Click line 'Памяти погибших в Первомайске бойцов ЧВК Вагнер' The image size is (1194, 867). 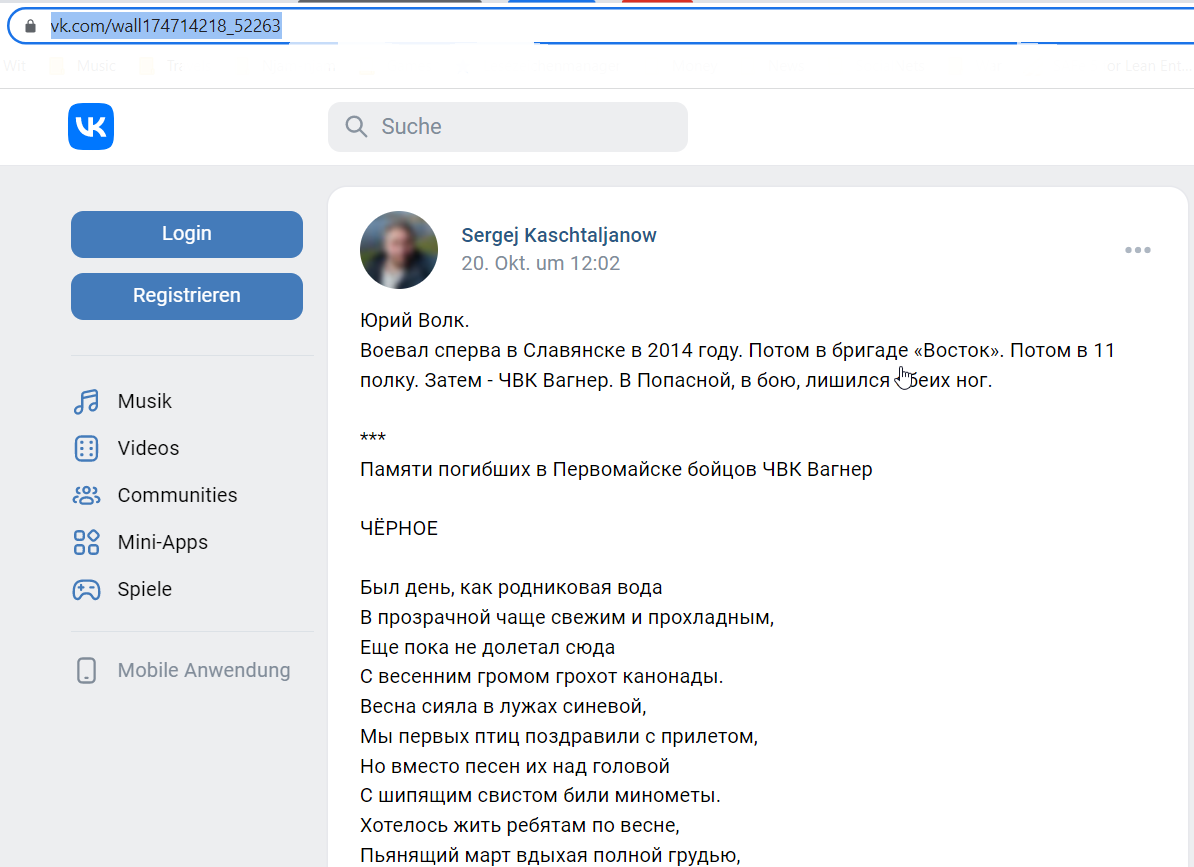coord(616,470)
